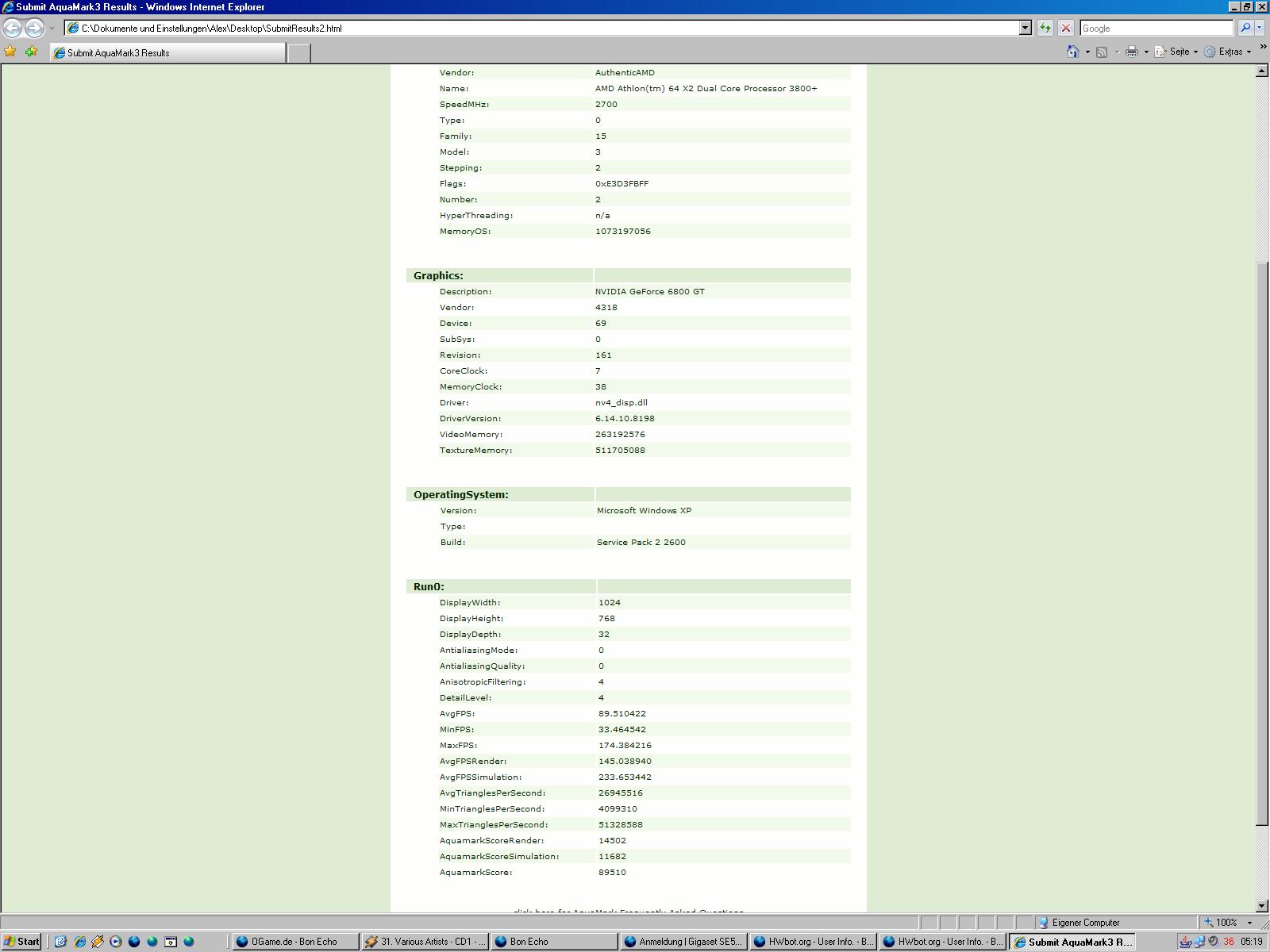Click the MaxFPS value 174.384216

pyautogui.click(x=625, y=745)
